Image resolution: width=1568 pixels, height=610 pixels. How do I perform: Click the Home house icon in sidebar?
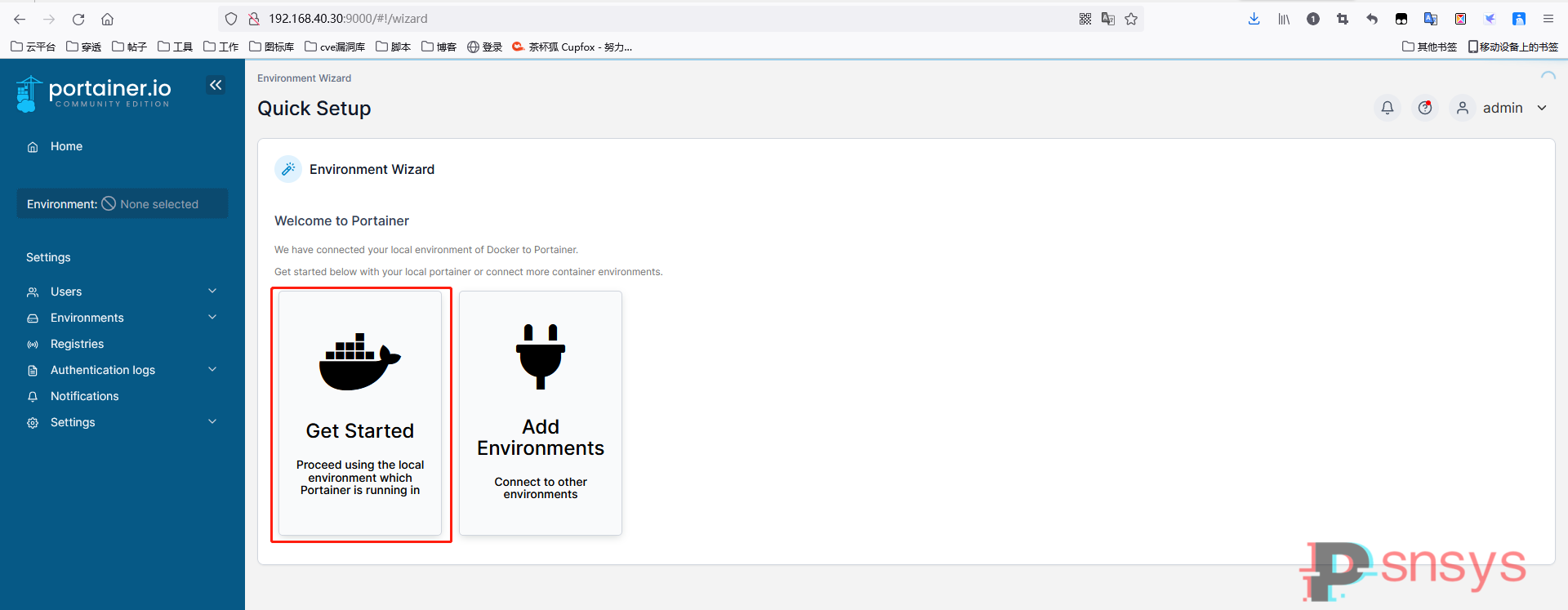click(x=33, y=147)
